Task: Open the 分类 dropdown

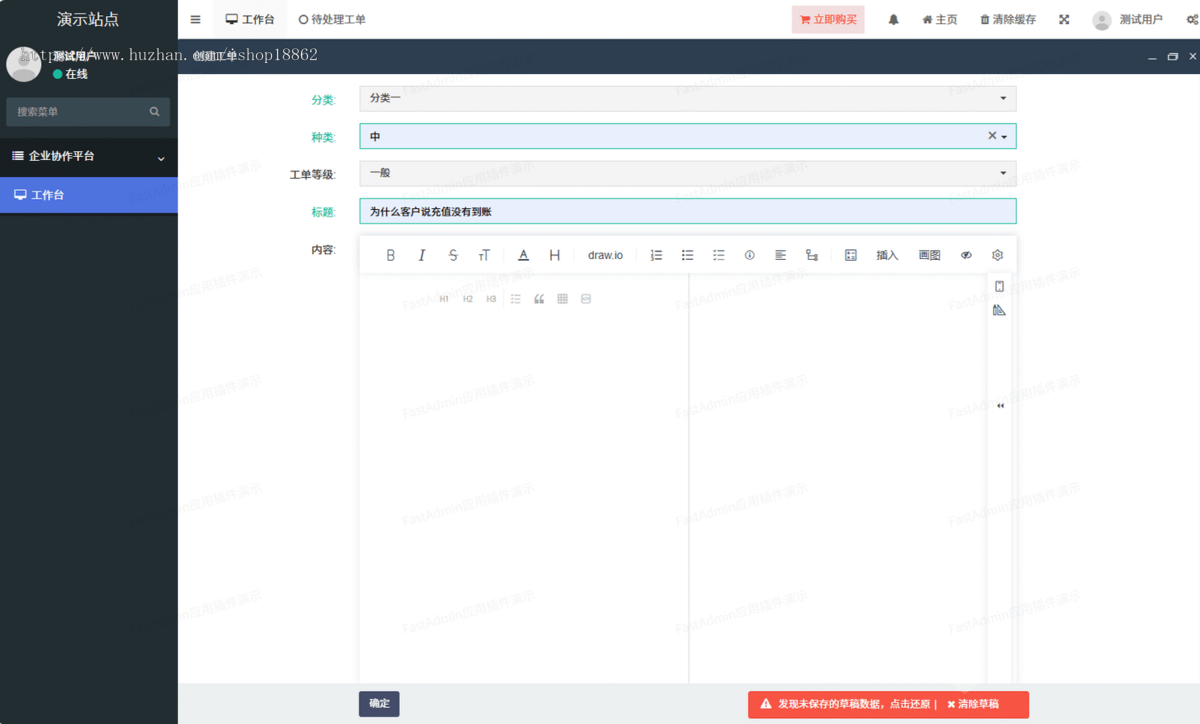Action: tap(688, 98)
